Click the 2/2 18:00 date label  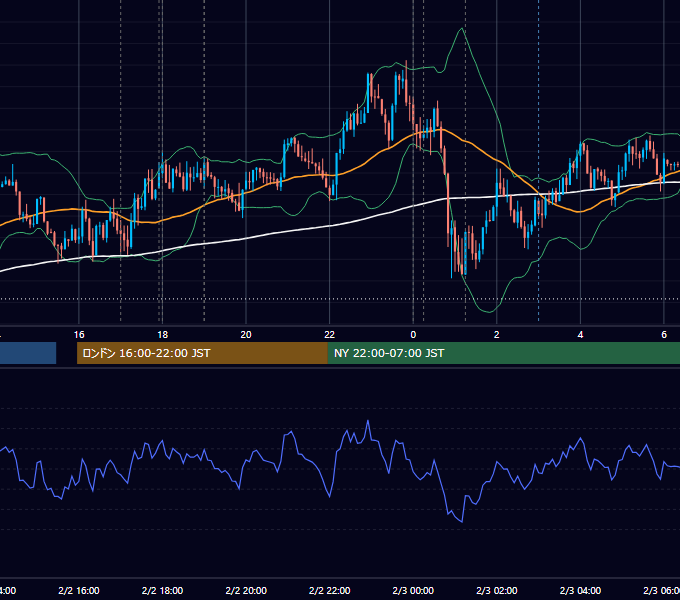pyautogui.click(x=162, y=590)
